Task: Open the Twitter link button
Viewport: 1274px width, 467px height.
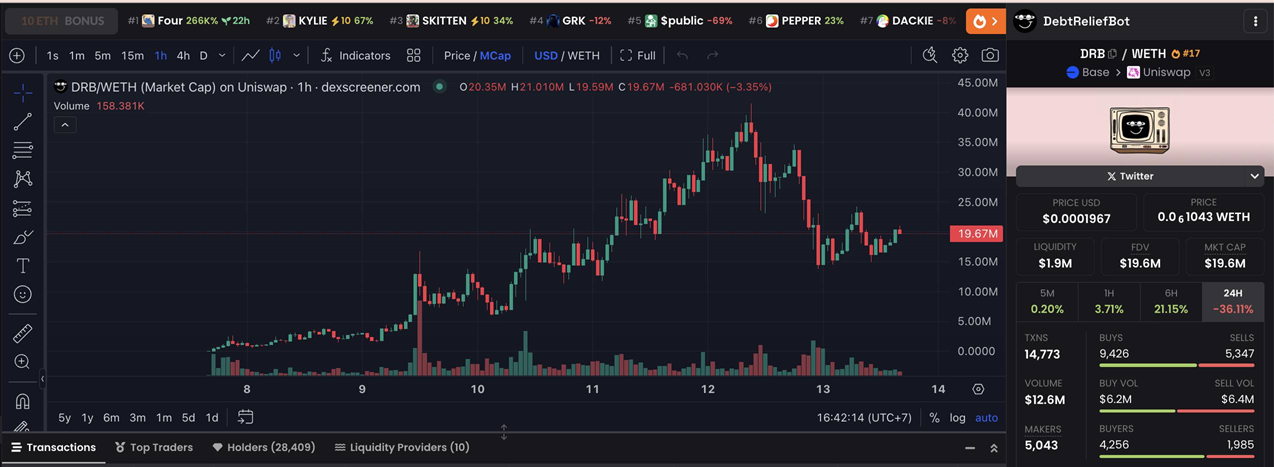Action: [x=1130, y=176]
